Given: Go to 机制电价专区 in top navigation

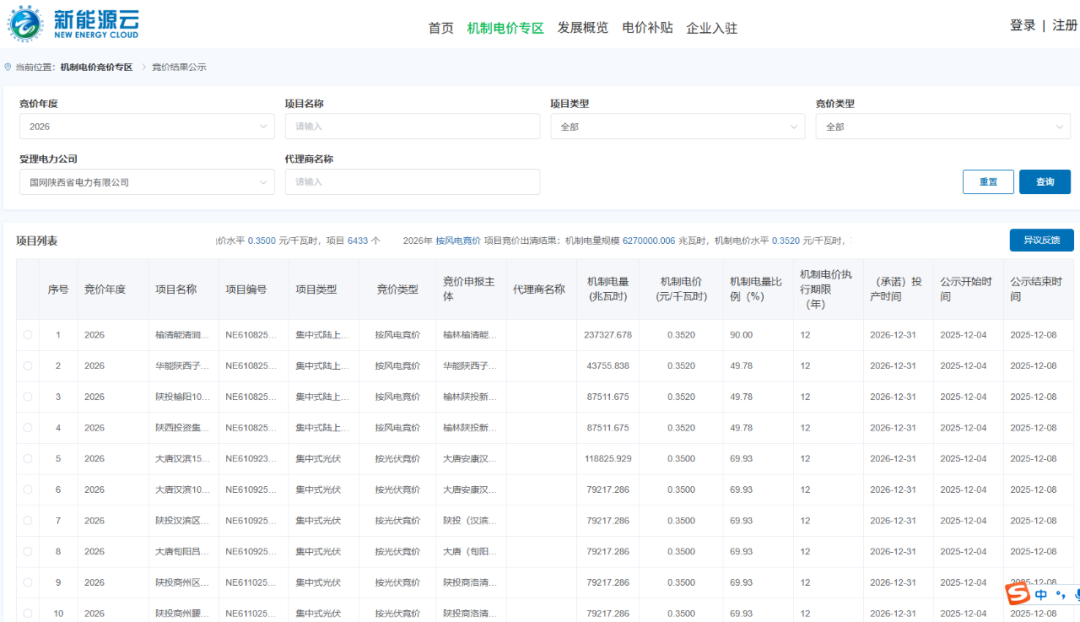Looking at the screenshot, I should coord(505,28).
